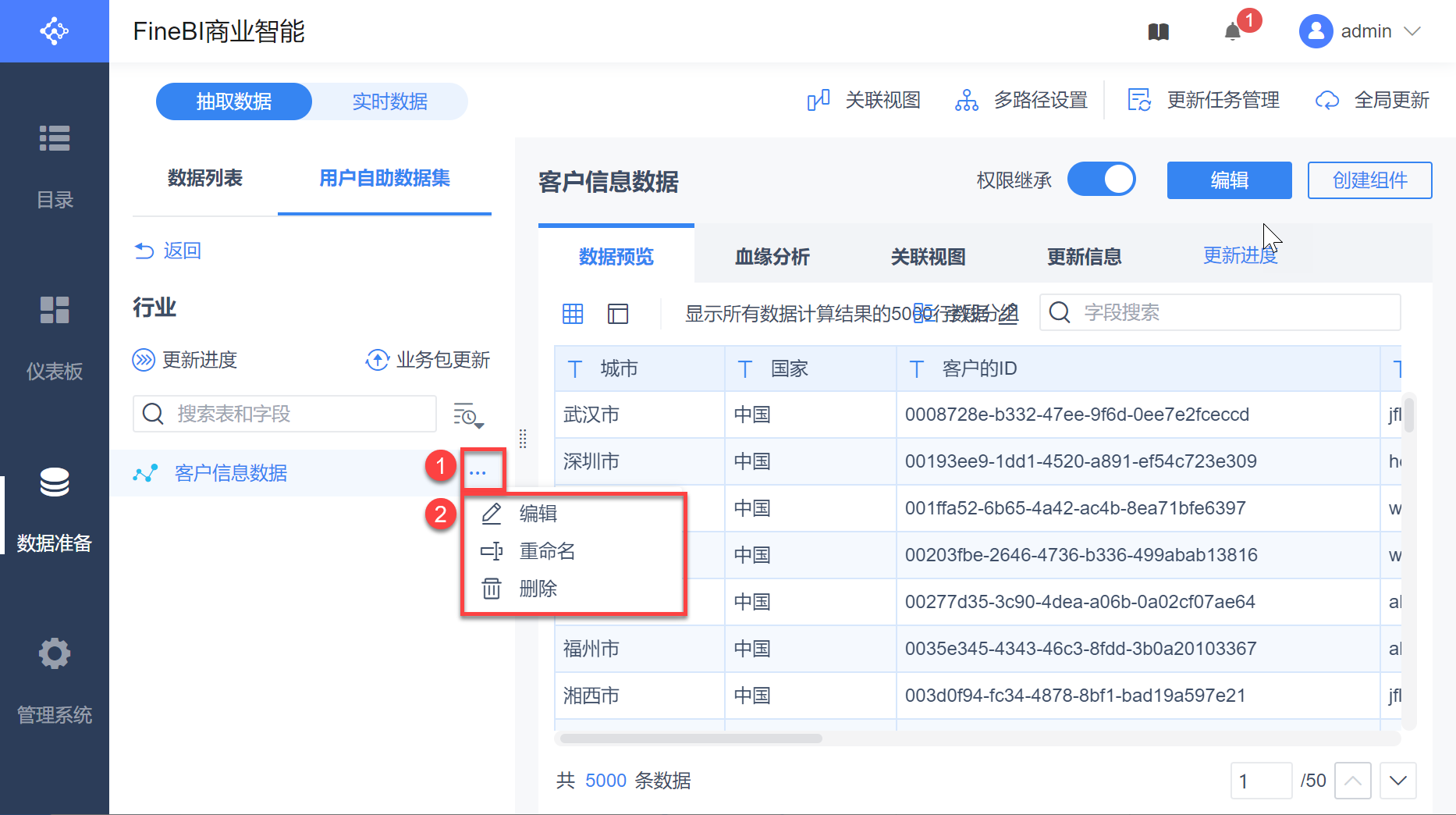This screenshot has height=815, width=1456.
Task: Switch to 抽取数据 mode
Action: click(x=234, y=101)
